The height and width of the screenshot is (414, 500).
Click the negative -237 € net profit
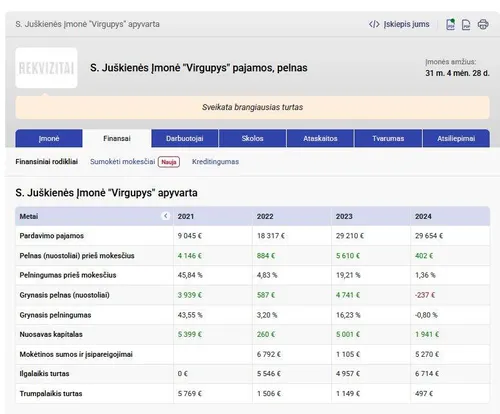[425, 295]
